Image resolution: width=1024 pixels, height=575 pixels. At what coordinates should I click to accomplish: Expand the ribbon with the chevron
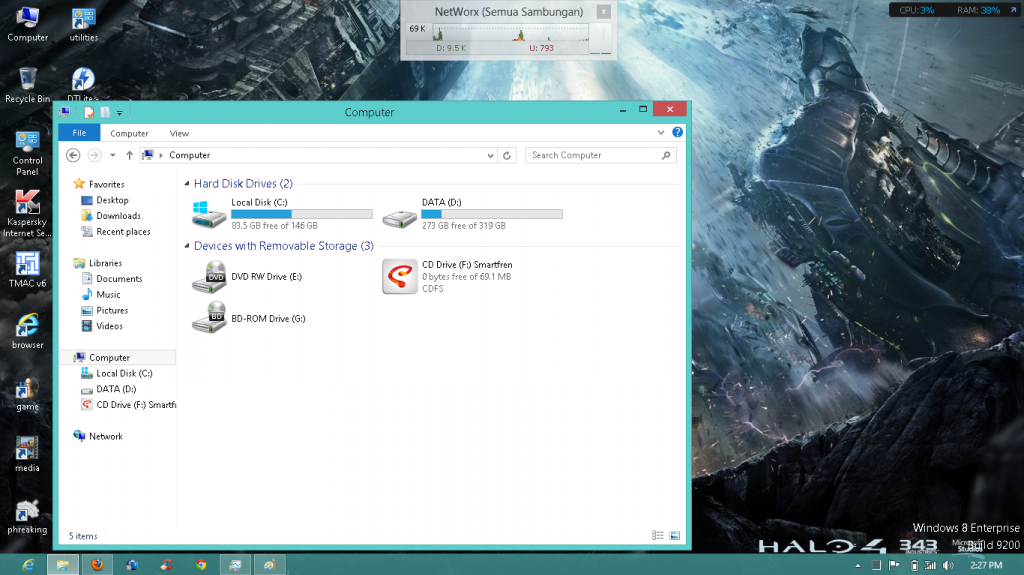coord(661,133)
